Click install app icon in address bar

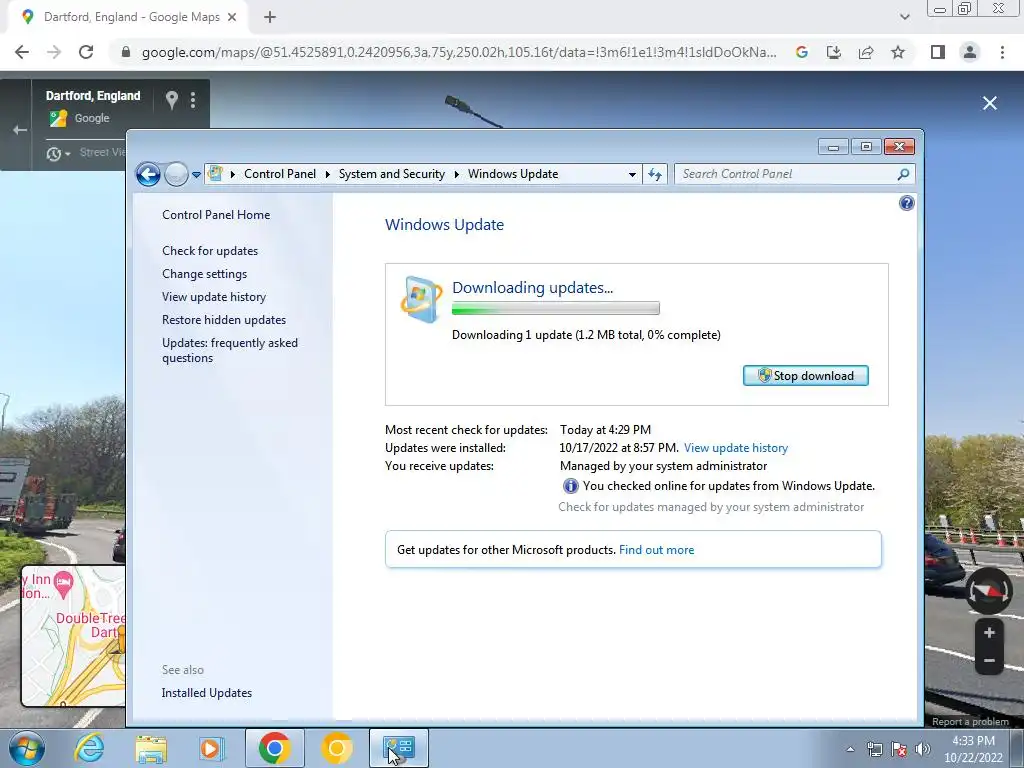tap(834, 52)
